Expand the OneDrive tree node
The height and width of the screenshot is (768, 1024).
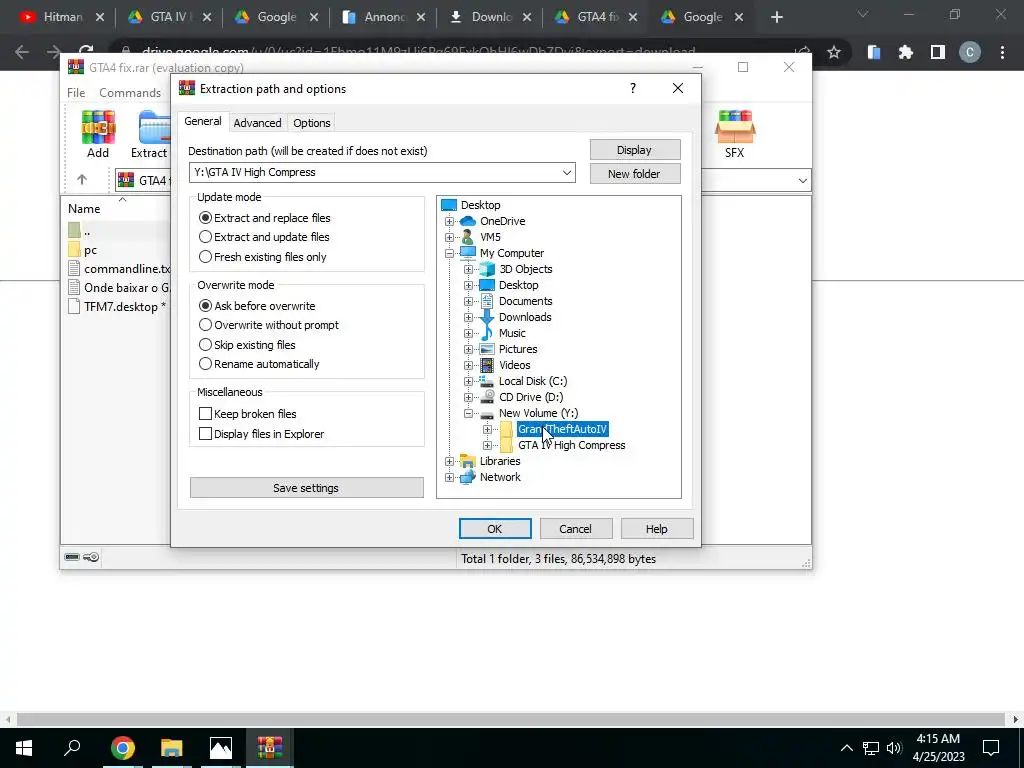pyautogui.click(x=449, y=221)
